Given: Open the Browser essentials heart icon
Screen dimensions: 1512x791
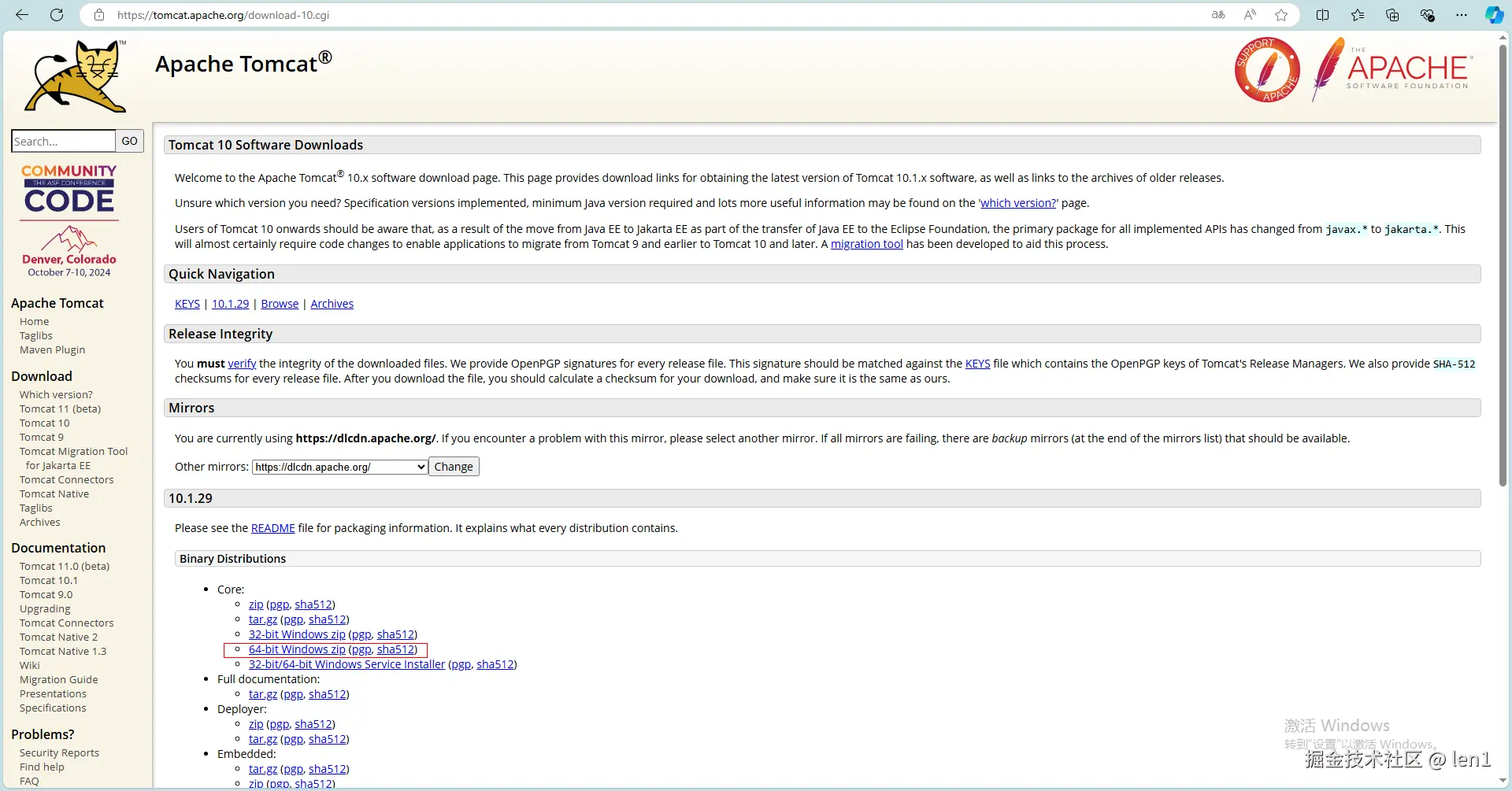Looking at the screenshot, I should click(1427, 15).
